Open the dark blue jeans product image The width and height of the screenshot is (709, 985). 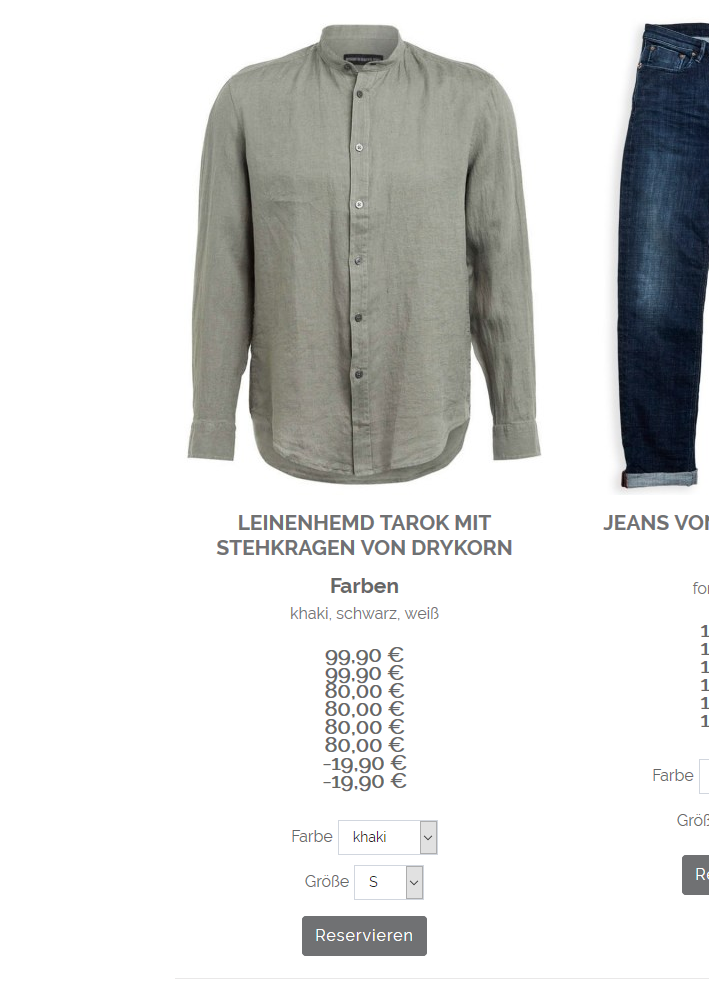[x=663, y=256]
